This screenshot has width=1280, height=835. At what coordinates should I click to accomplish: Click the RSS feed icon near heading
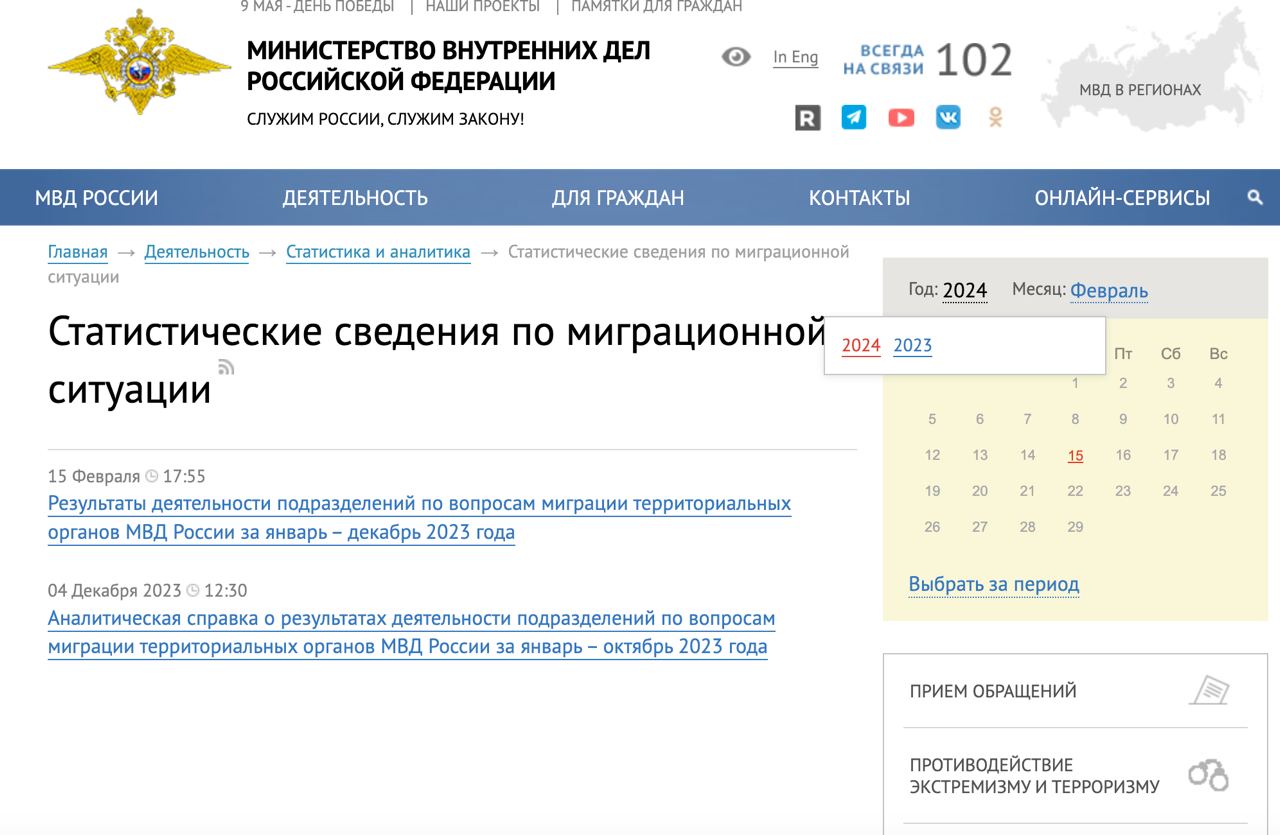[226, 367]
